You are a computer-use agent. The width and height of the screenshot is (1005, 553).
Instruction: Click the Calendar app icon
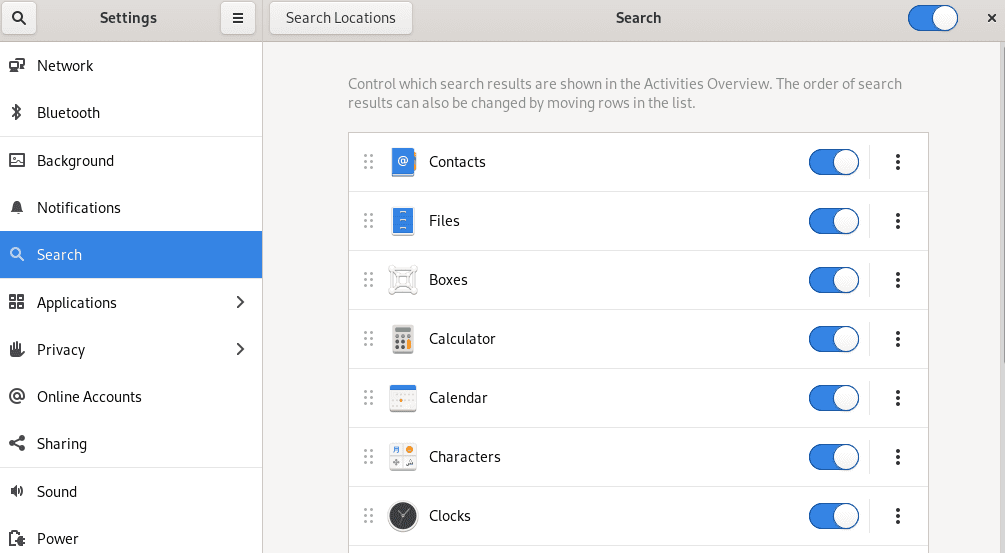[x=403, y=398]
